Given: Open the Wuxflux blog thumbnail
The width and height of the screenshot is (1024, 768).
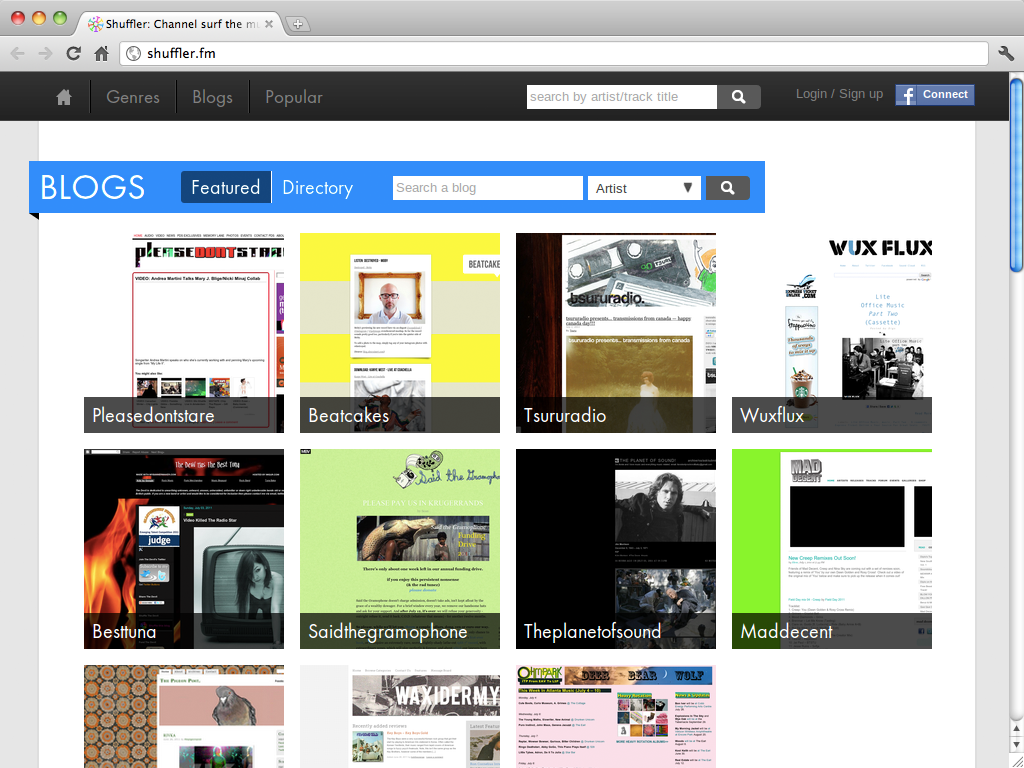Looking at the screenshot, I should tap(832, 333).
